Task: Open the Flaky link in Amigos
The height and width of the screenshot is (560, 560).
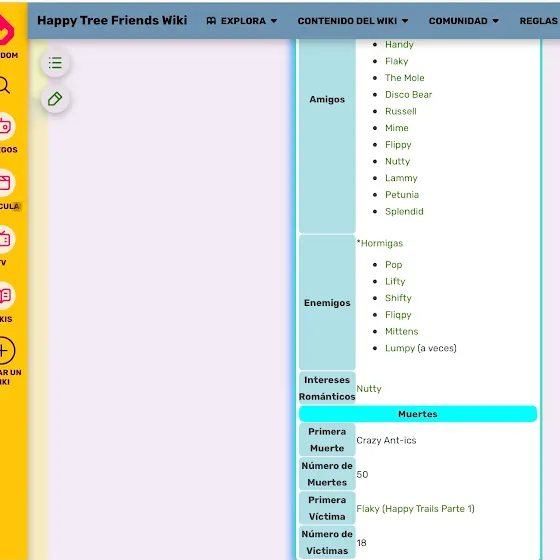Action: coord(396,61)
